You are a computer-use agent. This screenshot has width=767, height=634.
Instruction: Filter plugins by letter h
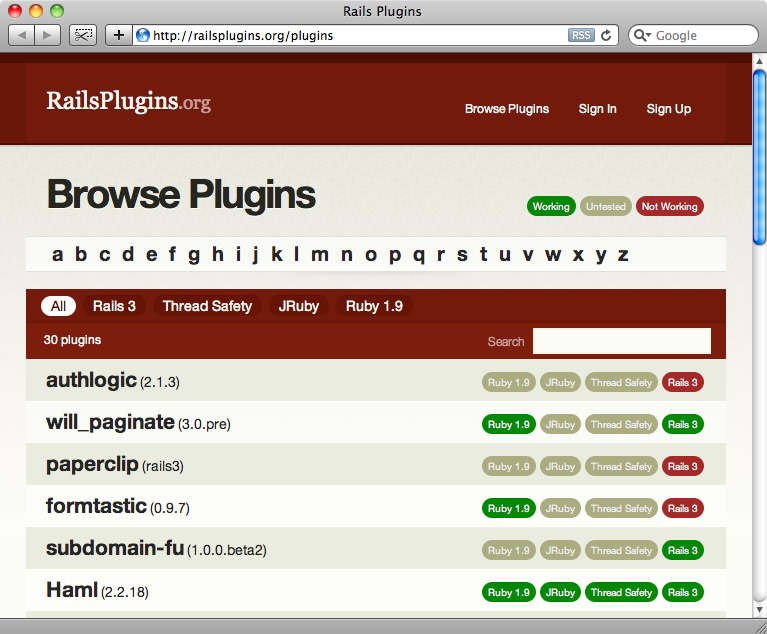(x=218, y=254)
